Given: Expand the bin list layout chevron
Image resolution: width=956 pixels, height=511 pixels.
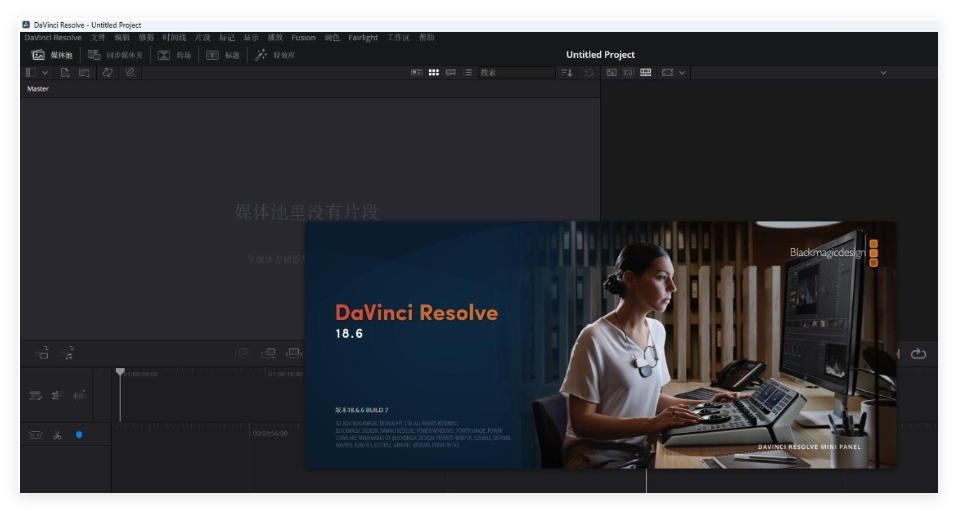Looking at the screenshot, I should [45, 73].
